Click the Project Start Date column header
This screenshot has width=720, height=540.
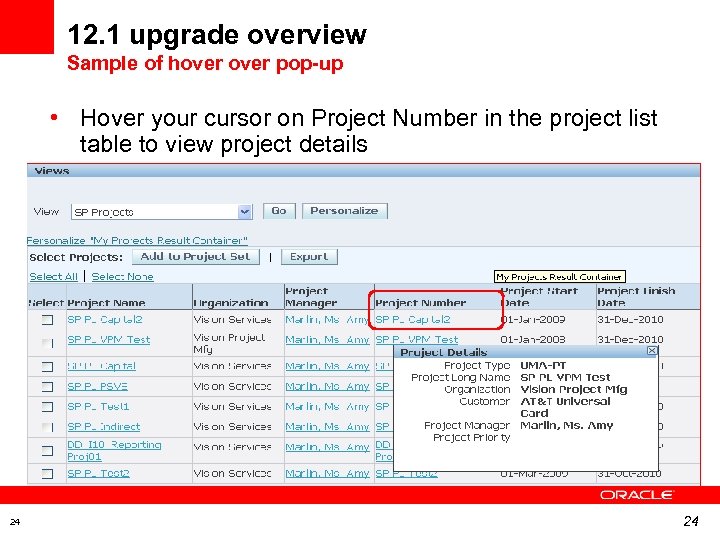point(539,297)
